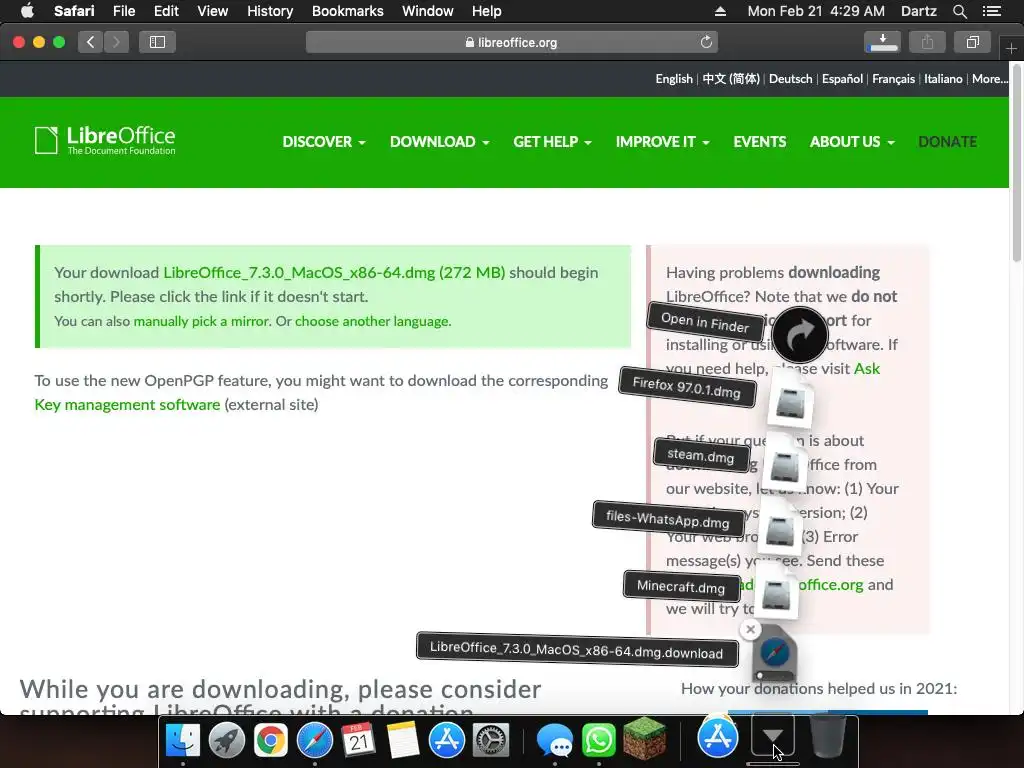The height and width of the screenshot is (768, 1024).
Task: Open the More... languages list
Action: point(990,78)
